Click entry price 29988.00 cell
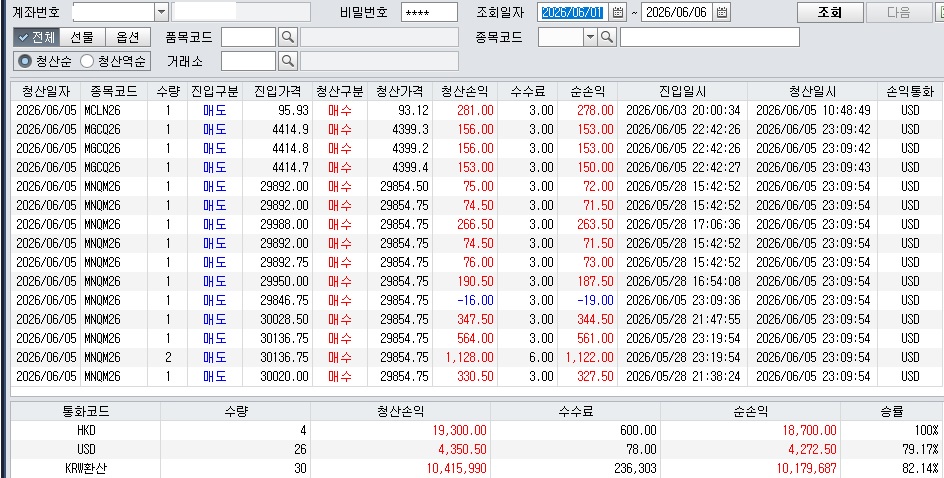The height and width of the screenshot is (478, 944). coord(277,225)
